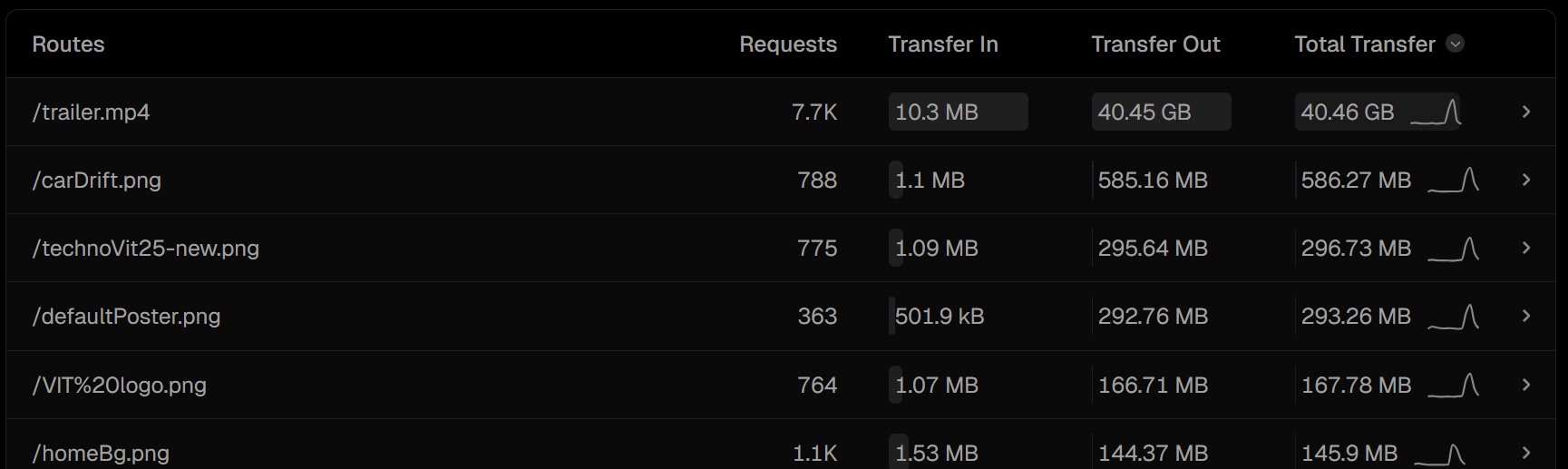Sort by the Requests column header

[787, 44]
